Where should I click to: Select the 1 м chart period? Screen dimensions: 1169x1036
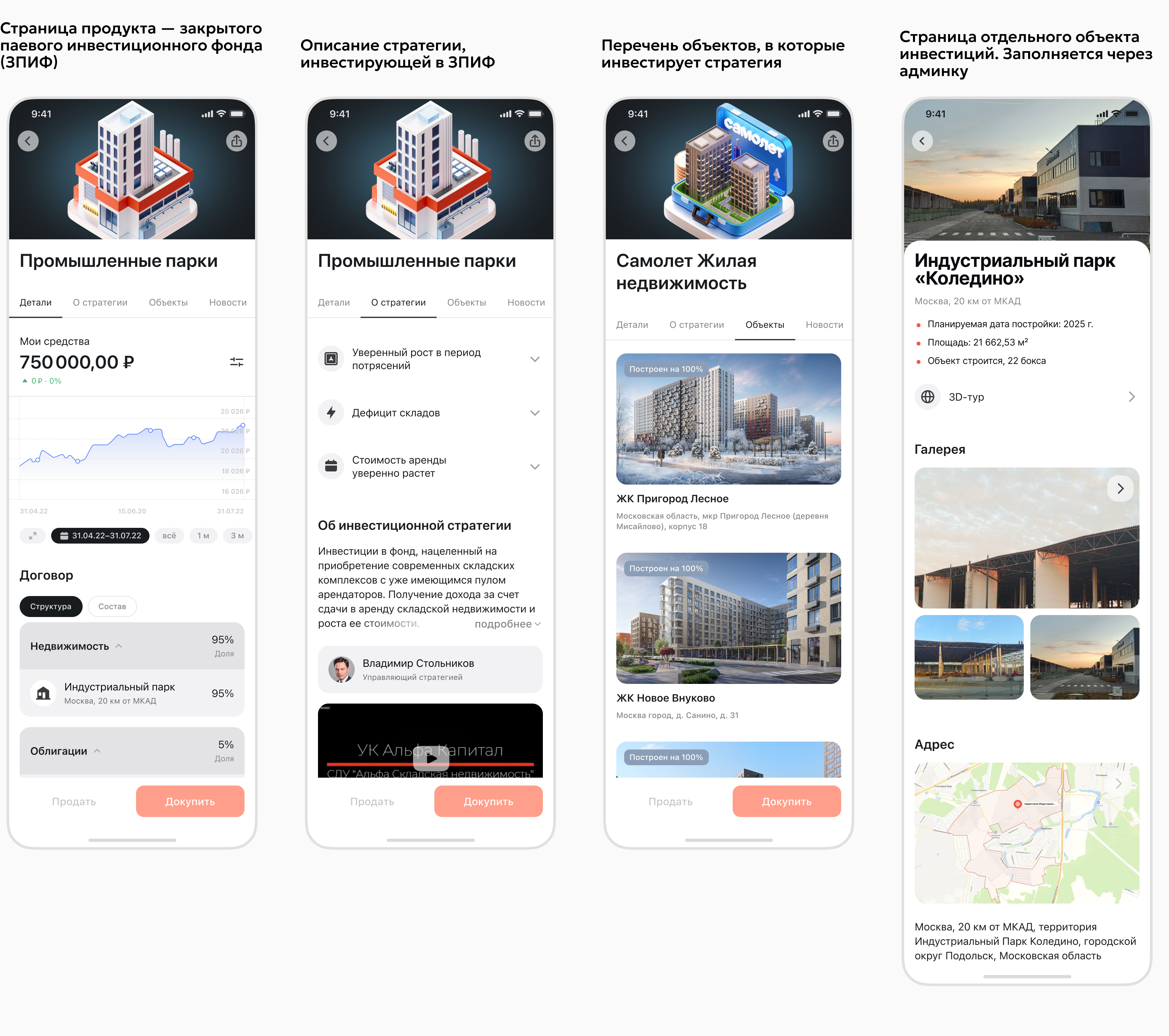pos(203,535)
